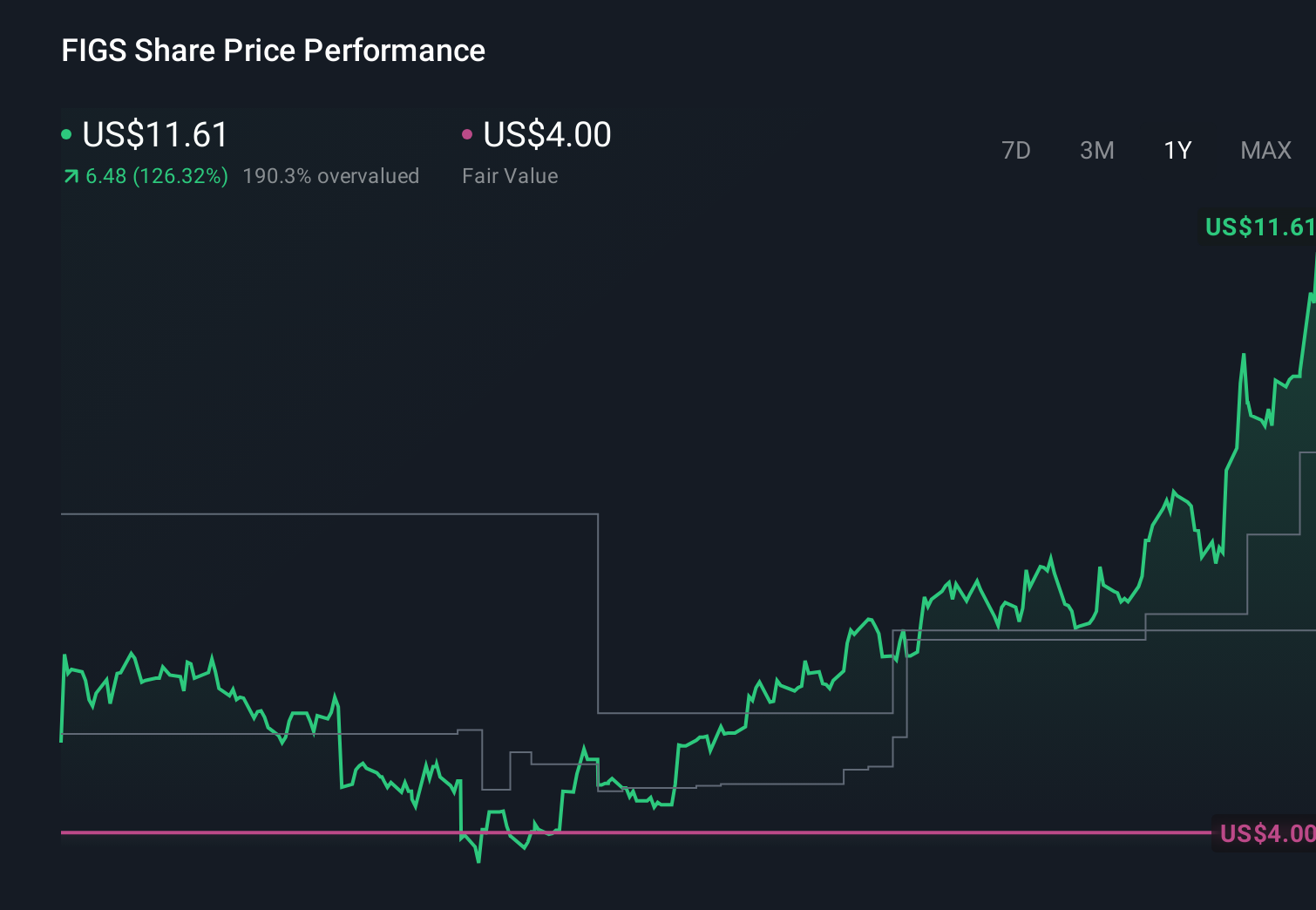Click the 190.3% overvalued text
1316x910 pixels.
[331, 175]
